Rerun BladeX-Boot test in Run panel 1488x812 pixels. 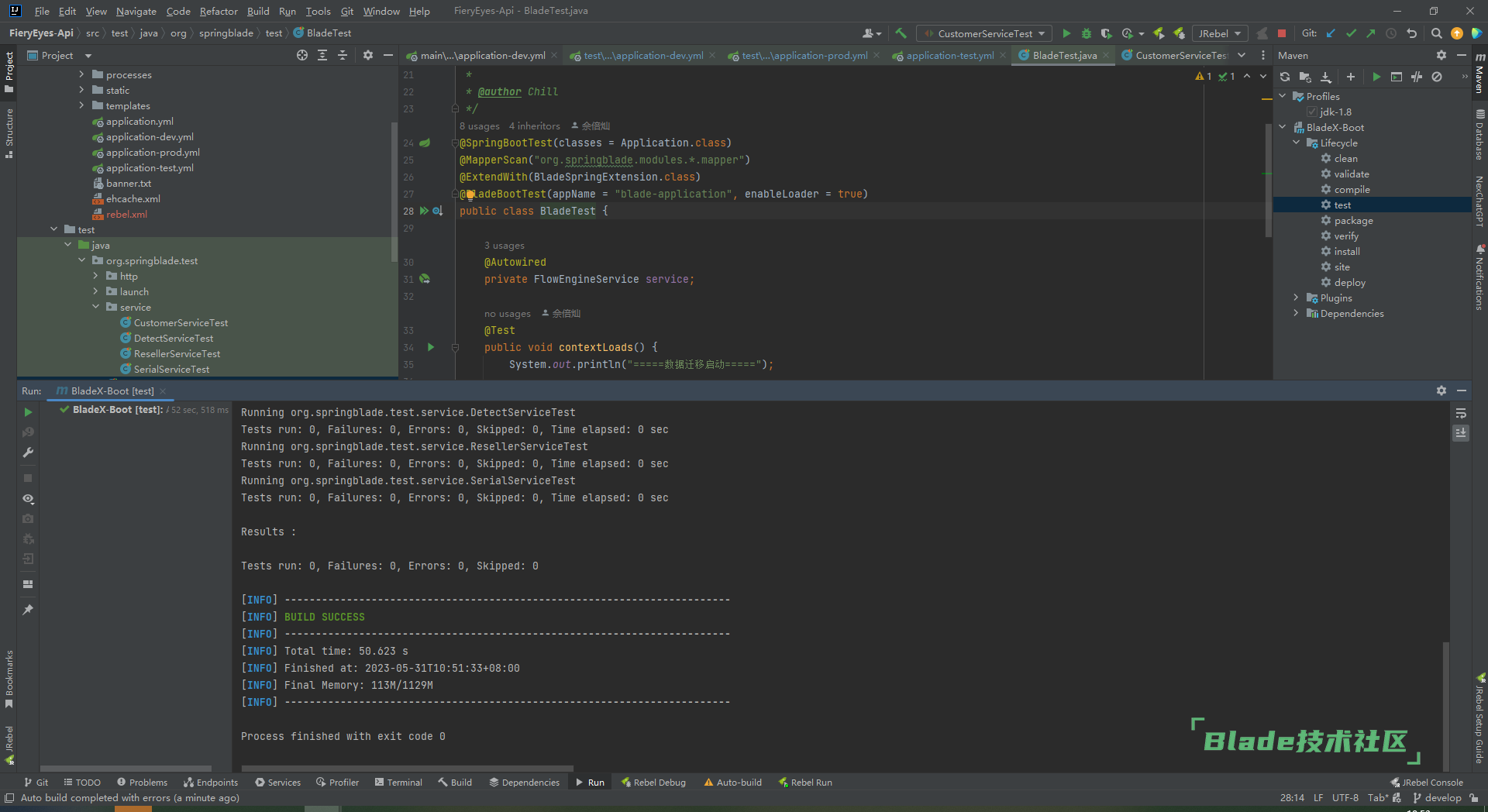pos(28,412)
